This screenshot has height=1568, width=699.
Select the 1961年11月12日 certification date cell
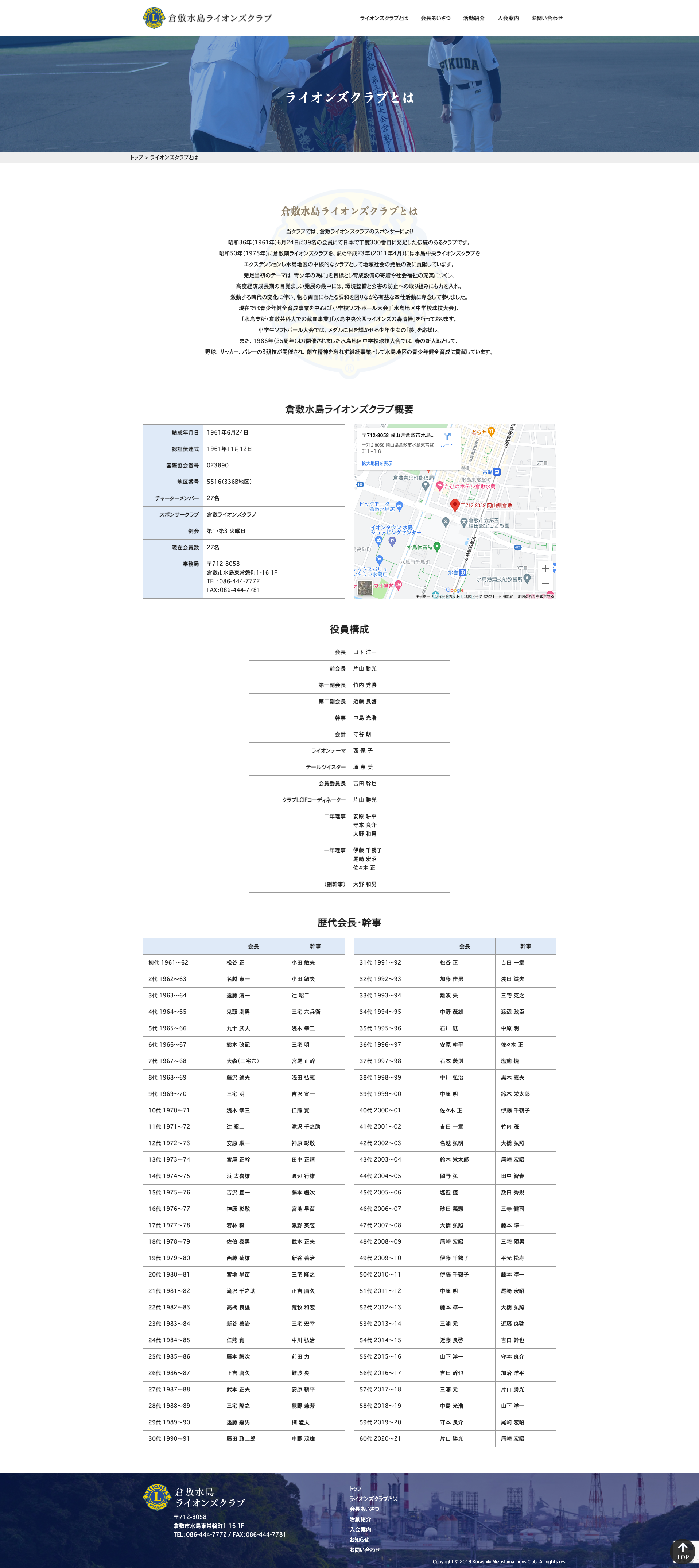tap(274, 449)
